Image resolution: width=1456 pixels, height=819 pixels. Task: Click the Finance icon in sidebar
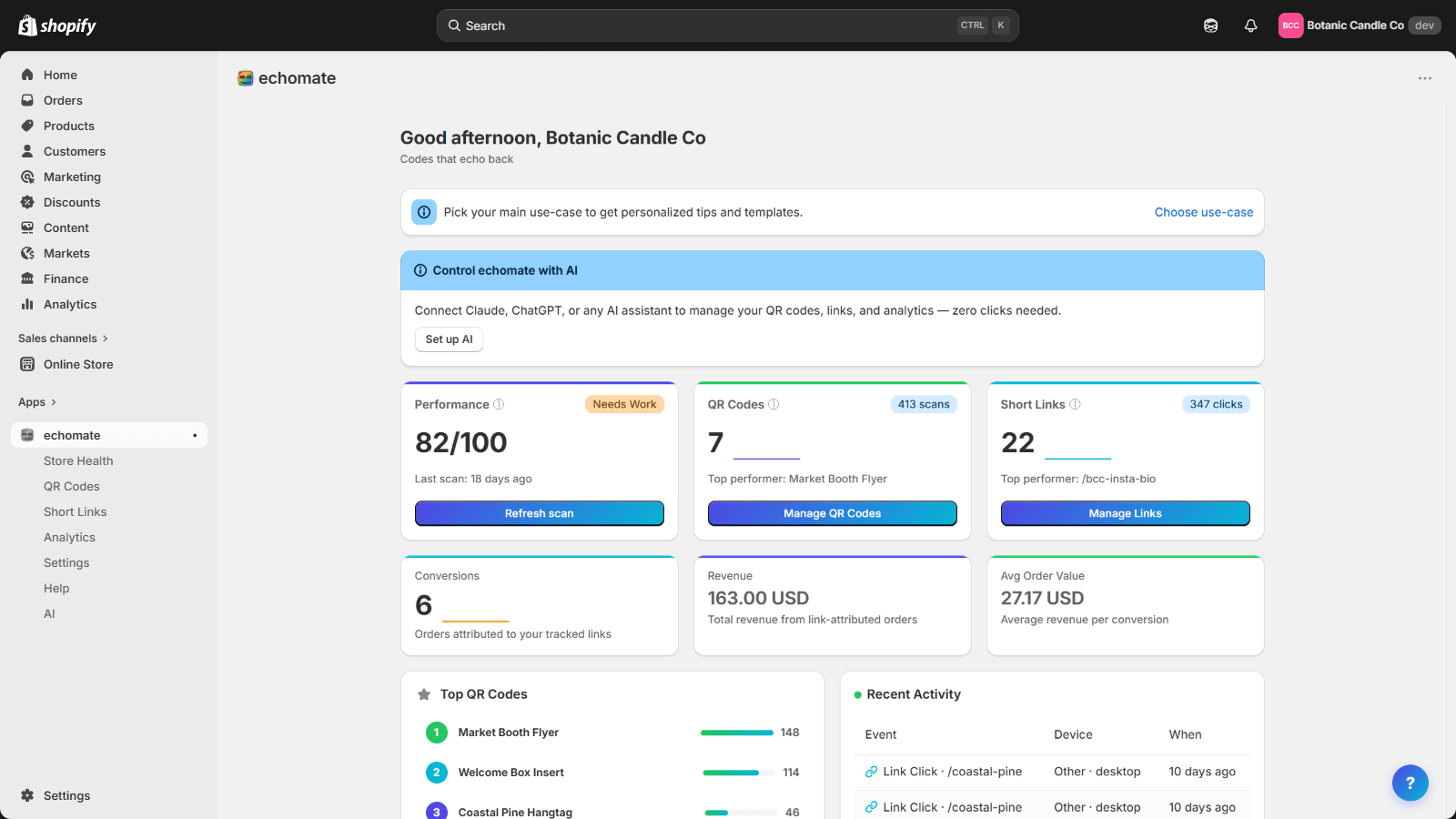click(27, 278)
